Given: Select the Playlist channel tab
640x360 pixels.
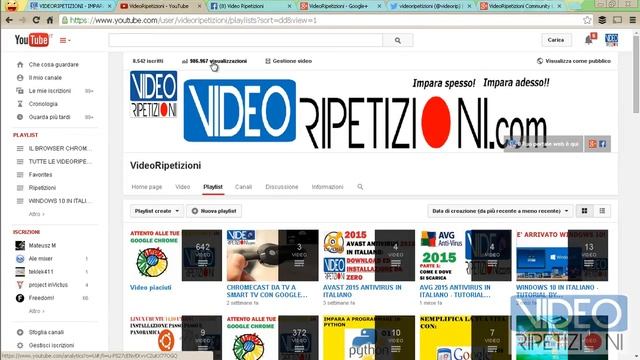Looking at the screenshot, I should coord(213,187).
